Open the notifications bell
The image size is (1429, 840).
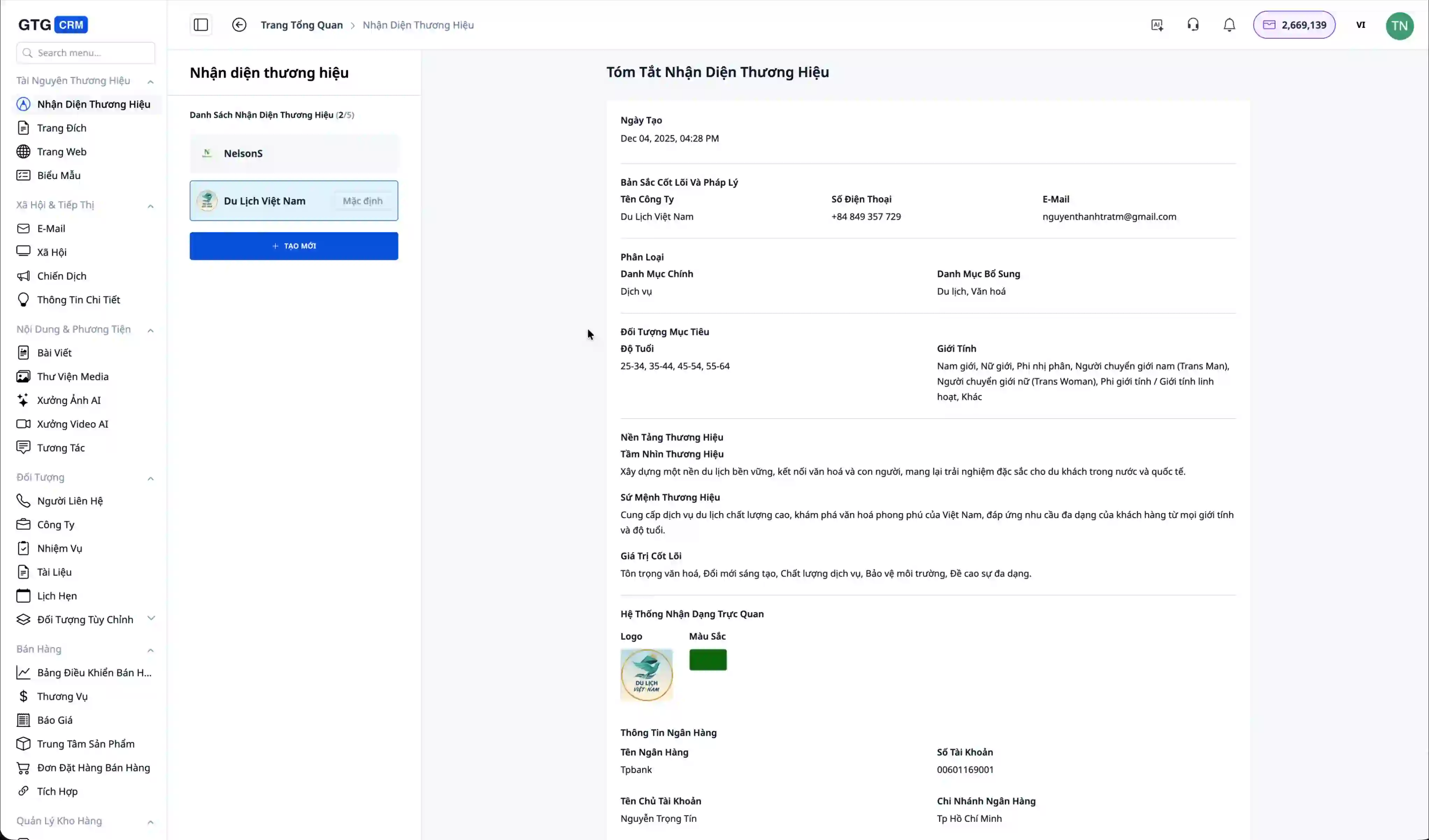pos(1229,25)
